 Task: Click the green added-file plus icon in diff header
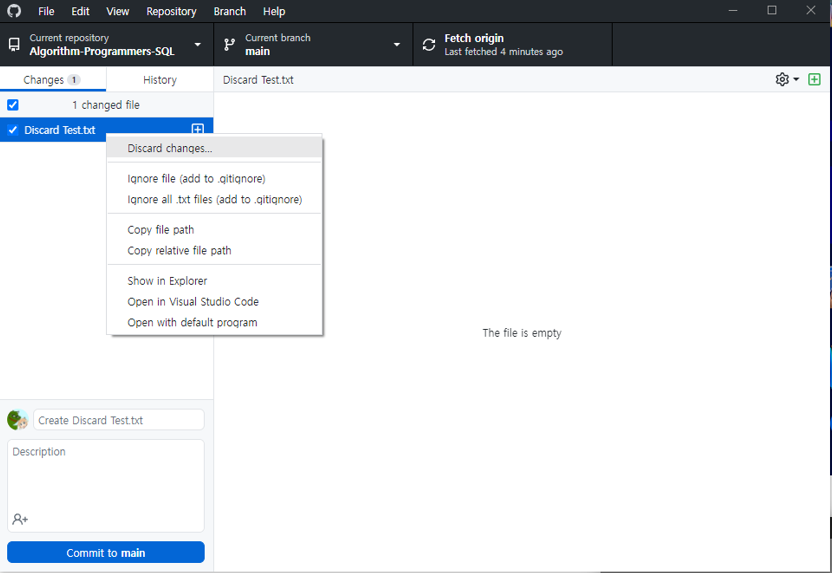(814, 80)
